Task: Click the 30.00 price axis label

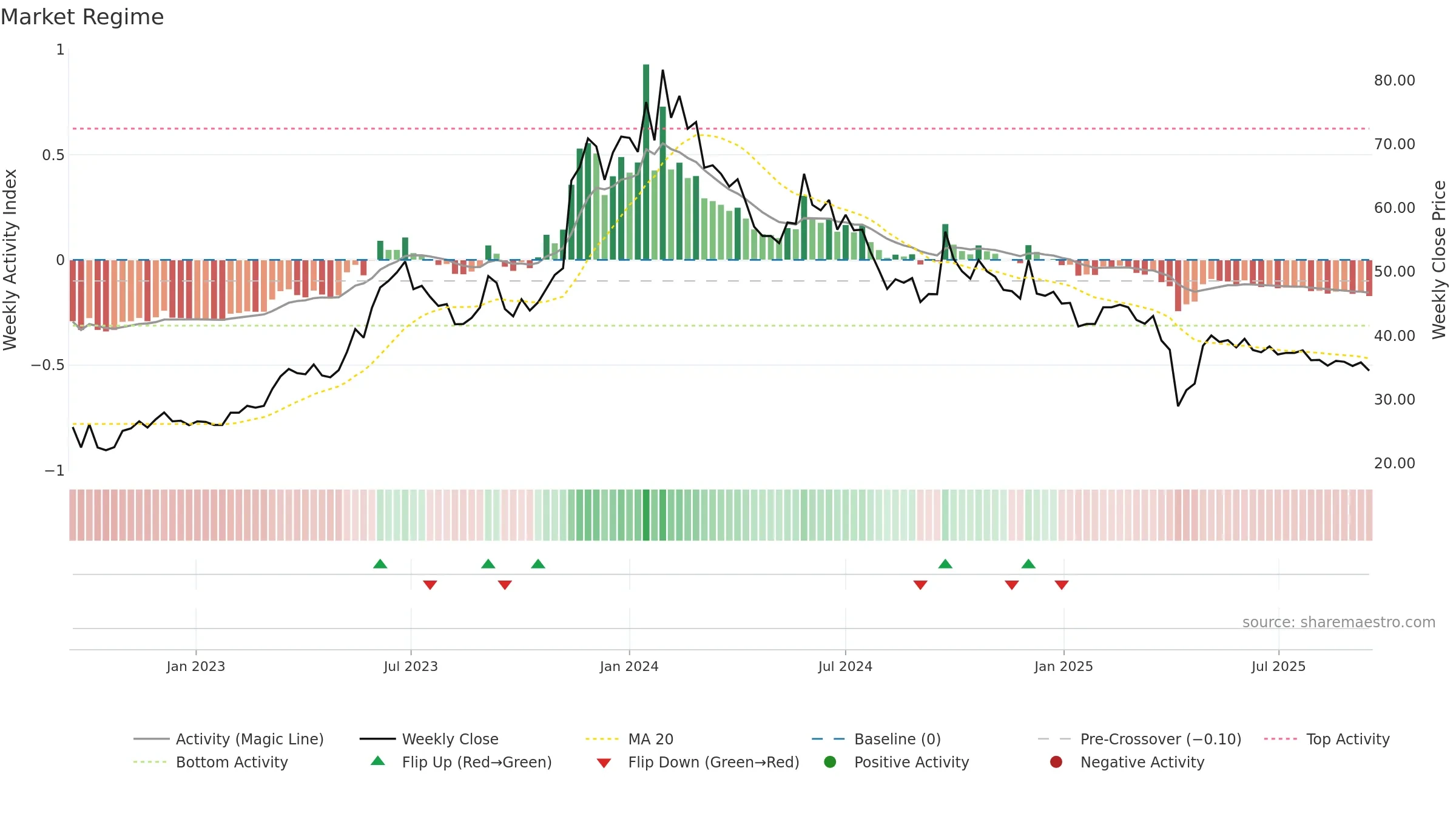Action: click(x=1395, y=399)
